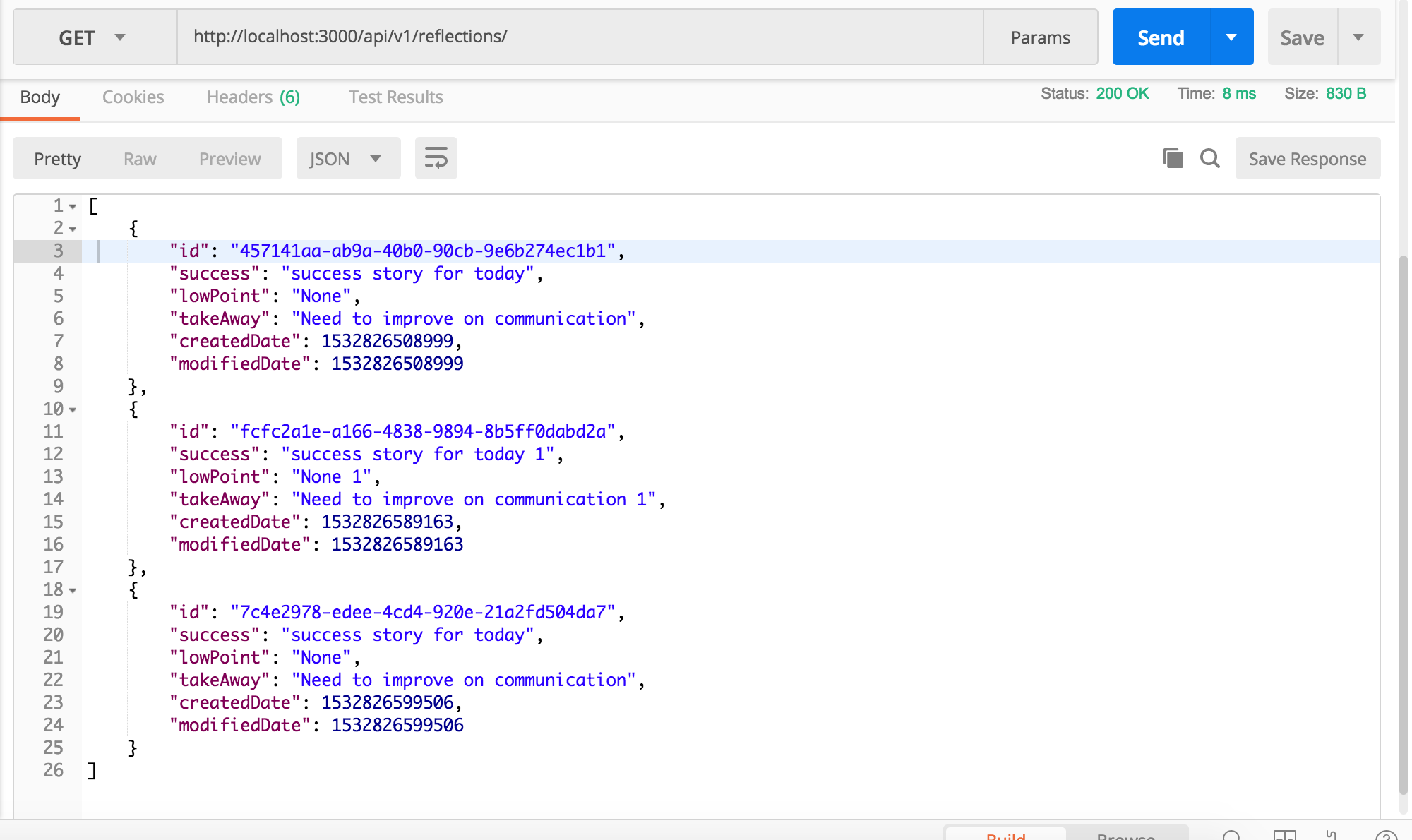Collapse object at line 18
This screenshot has width=1412, height=840.
click(x=73, y=591)
